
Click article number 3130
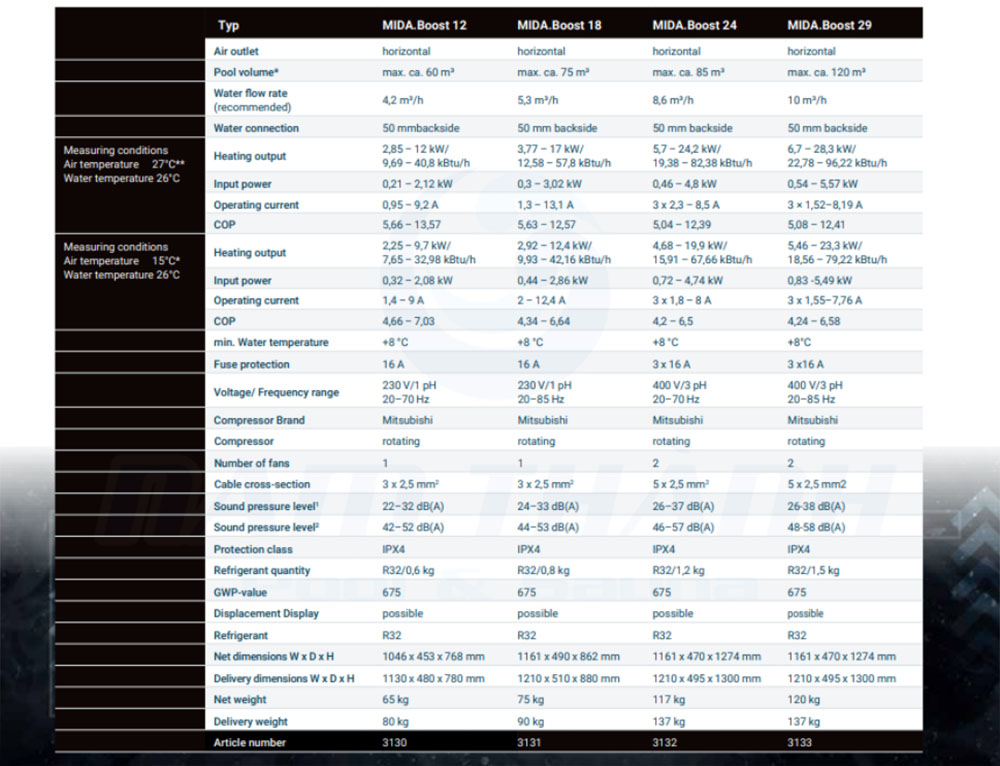pyautogui.click(x=394, y=742)
